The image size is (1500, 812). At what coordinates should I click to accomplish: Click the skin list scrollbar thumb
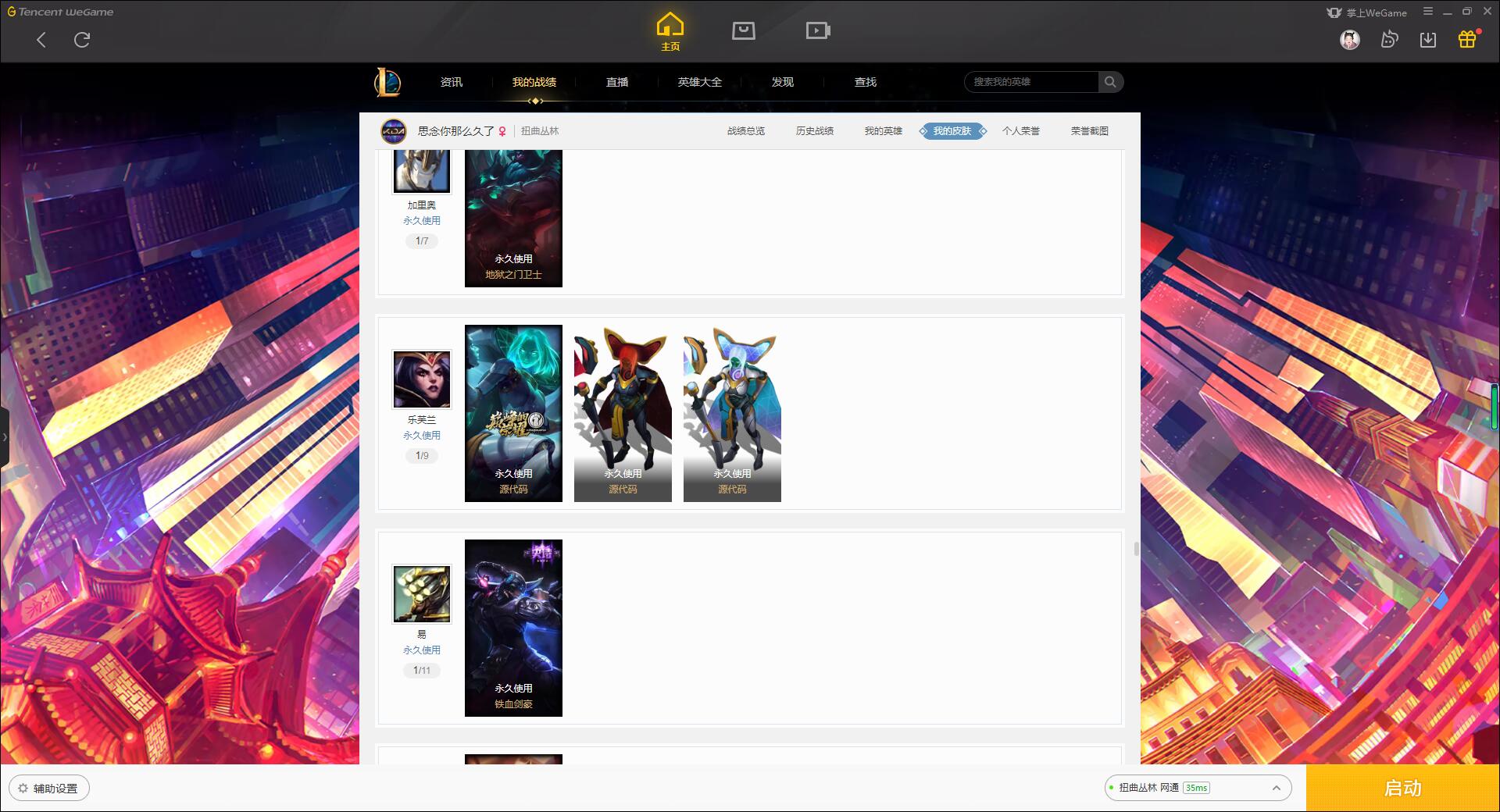point(1136,549)
